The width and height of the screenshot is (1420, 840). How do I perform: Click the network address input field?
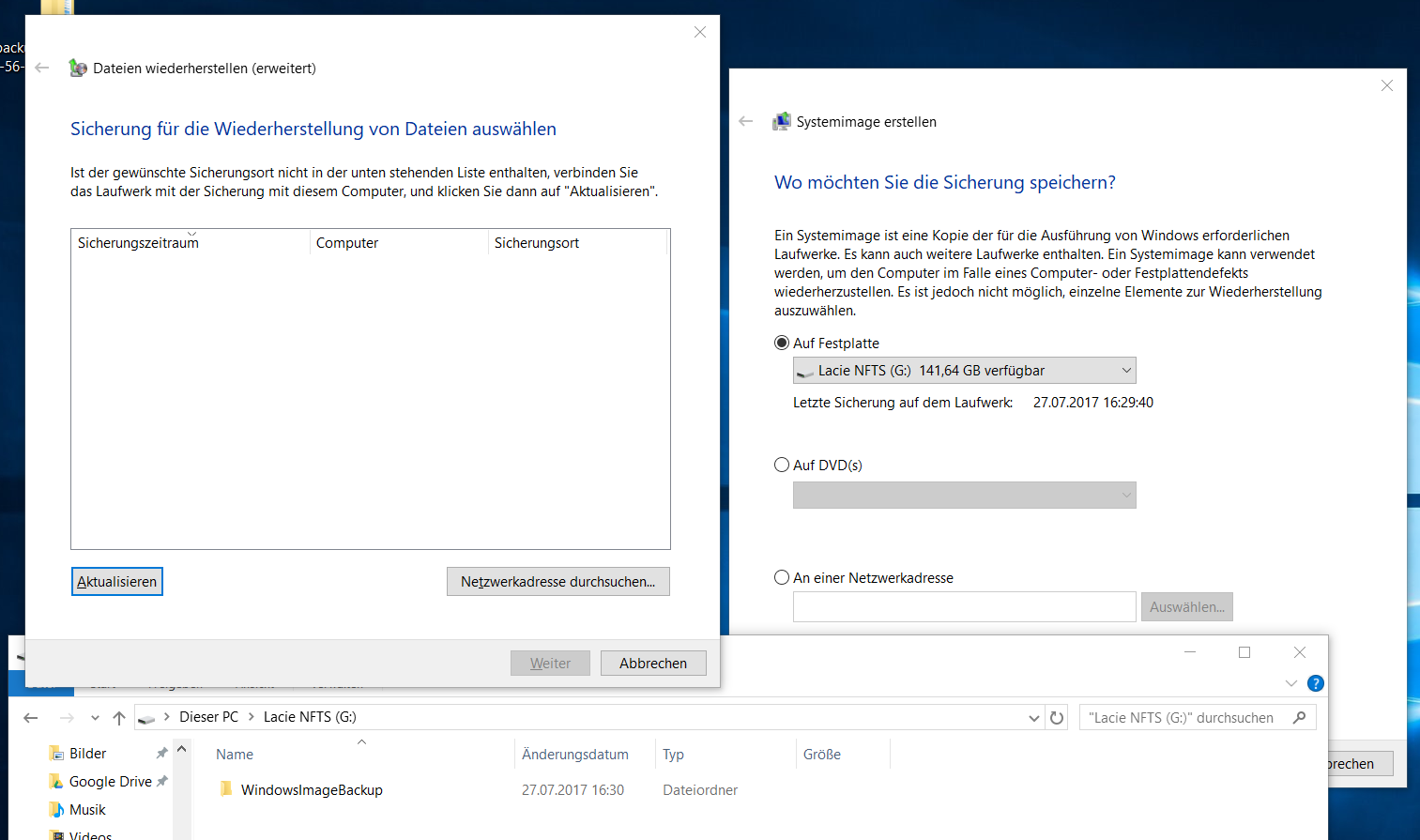965,606
